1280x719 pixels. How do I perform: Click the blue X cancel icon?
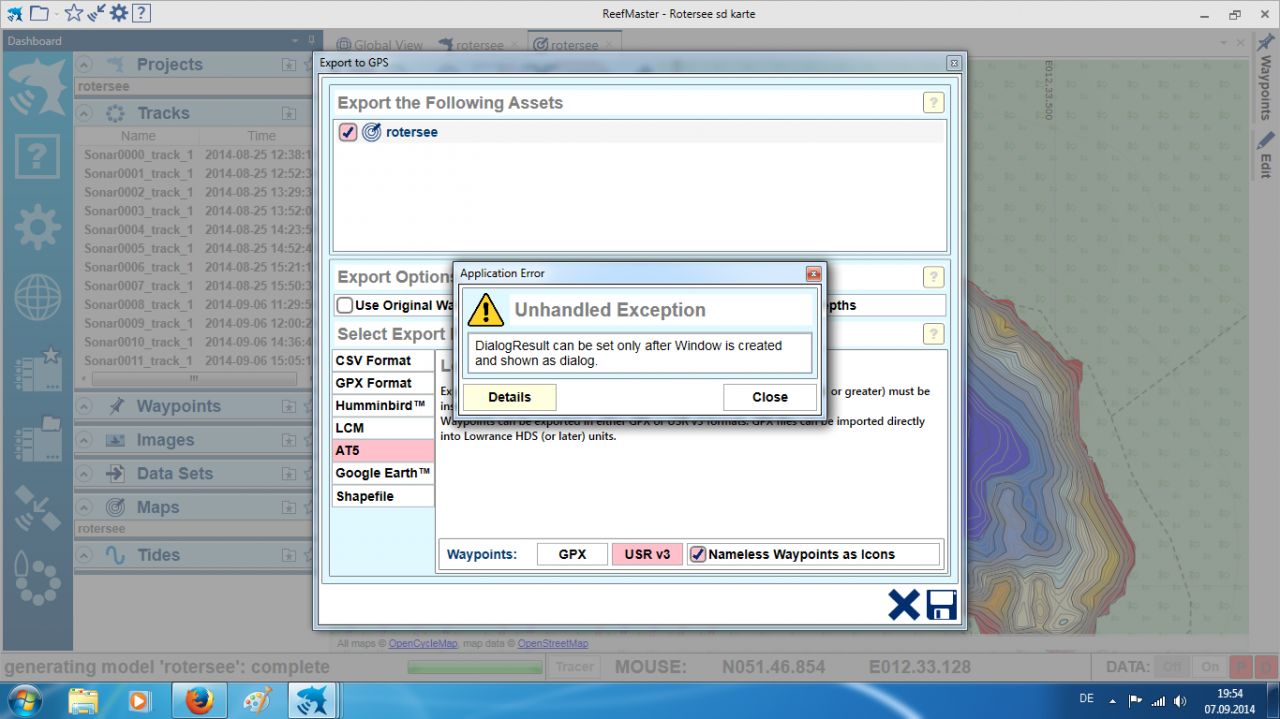point(903,605)
